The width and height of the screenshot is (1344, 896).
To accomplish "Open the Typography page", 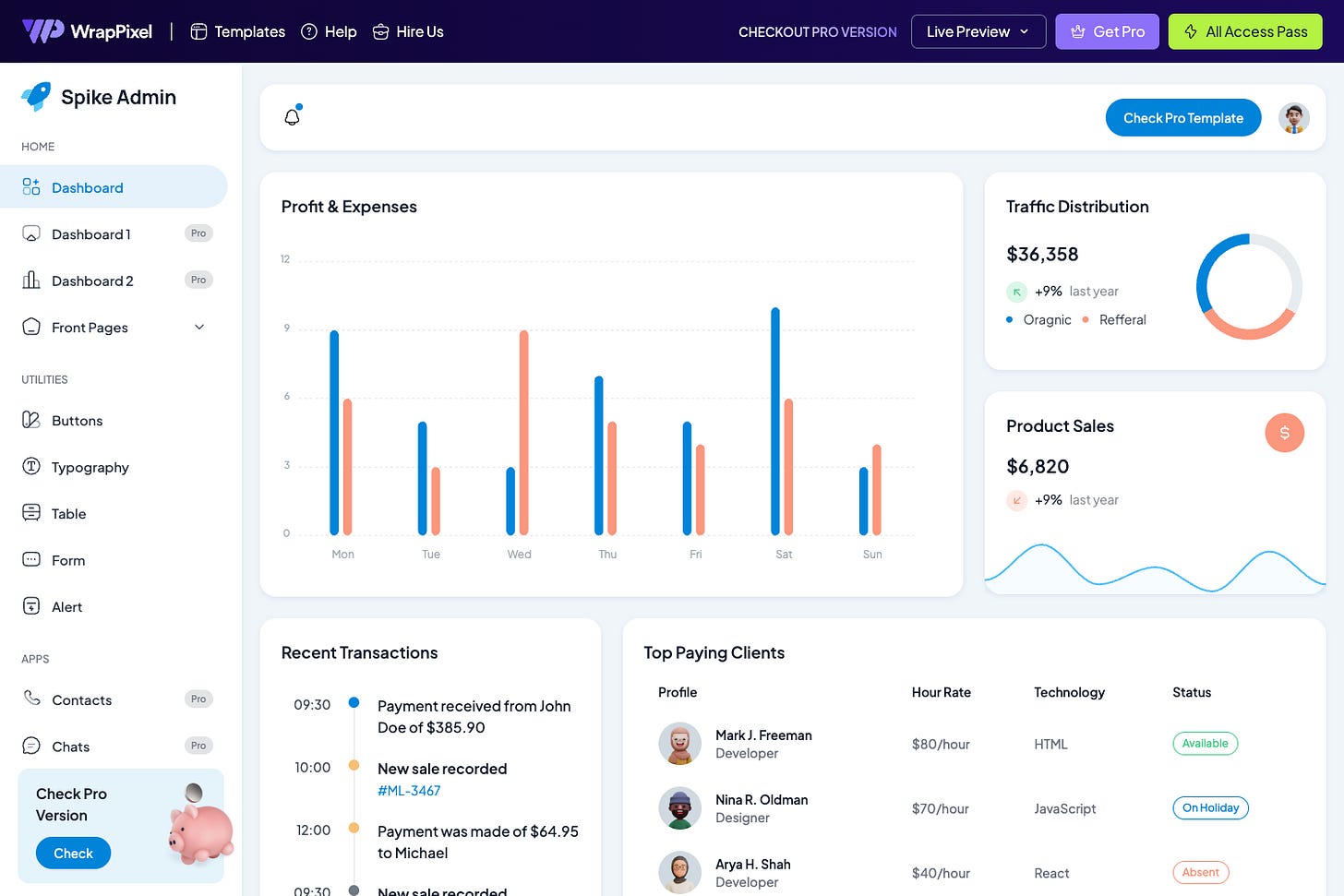I will (x=90, y=467).
